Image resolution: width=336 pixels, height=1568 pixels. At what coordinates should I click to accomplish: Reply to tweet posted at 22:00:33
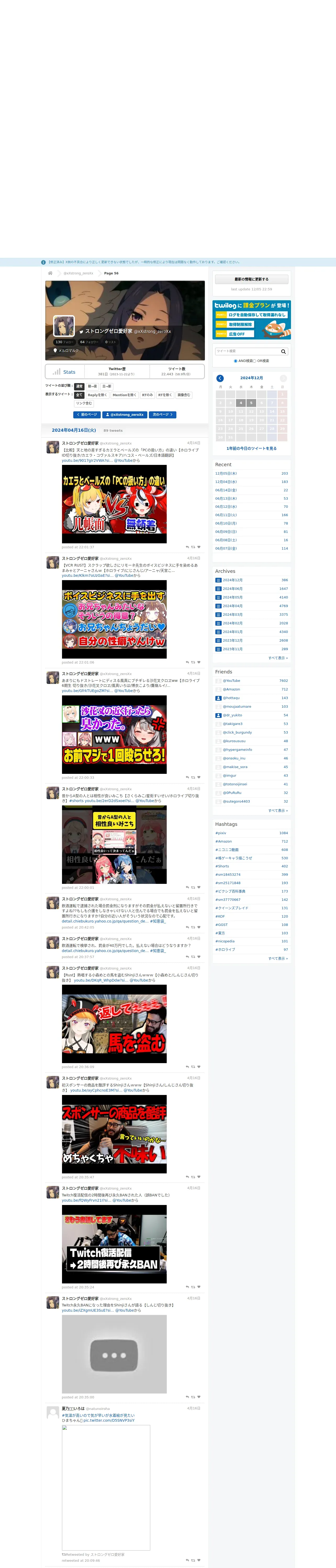pos(187,777)
